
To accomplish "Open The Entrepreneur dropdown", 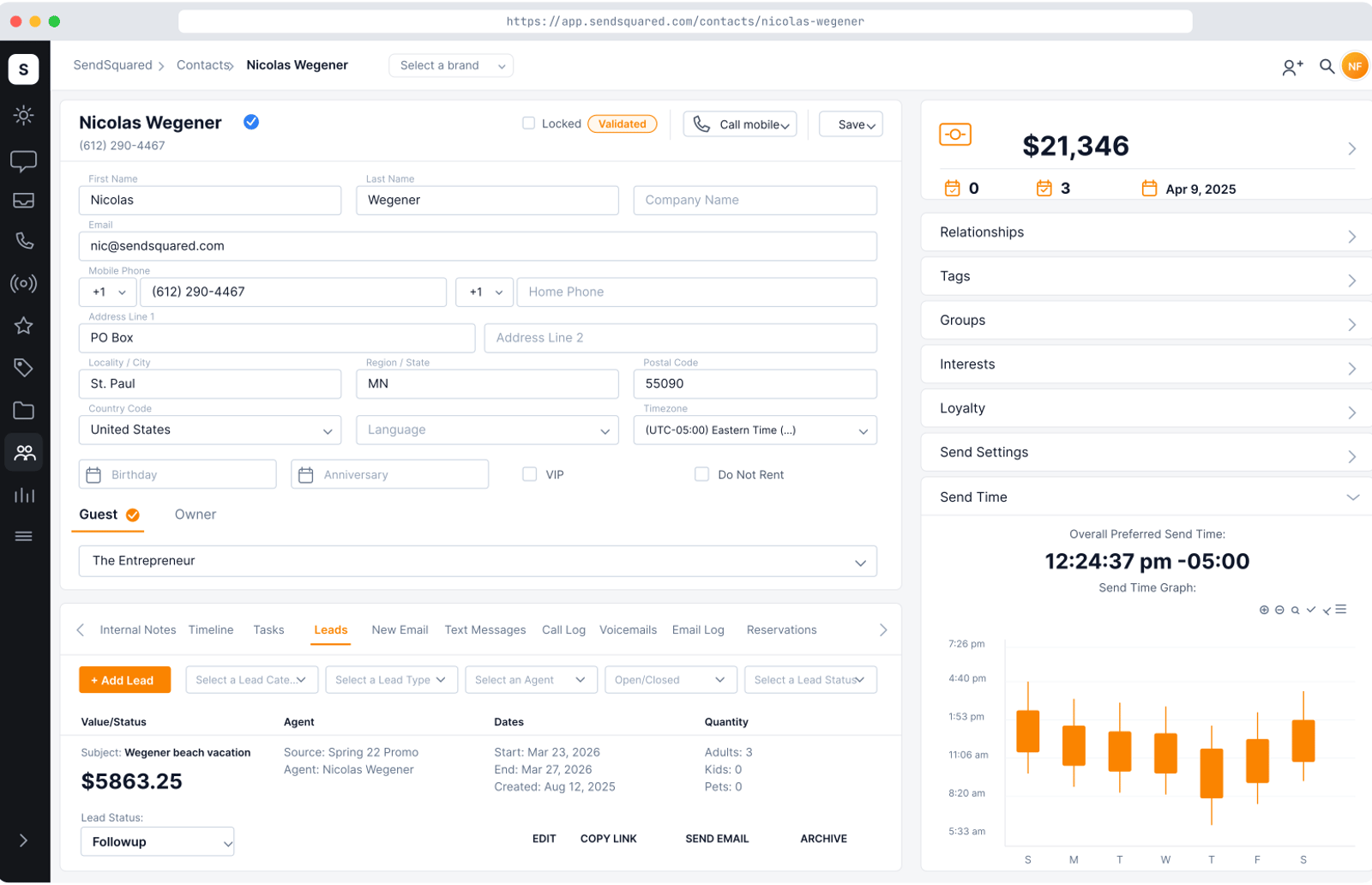I will 478,561.
